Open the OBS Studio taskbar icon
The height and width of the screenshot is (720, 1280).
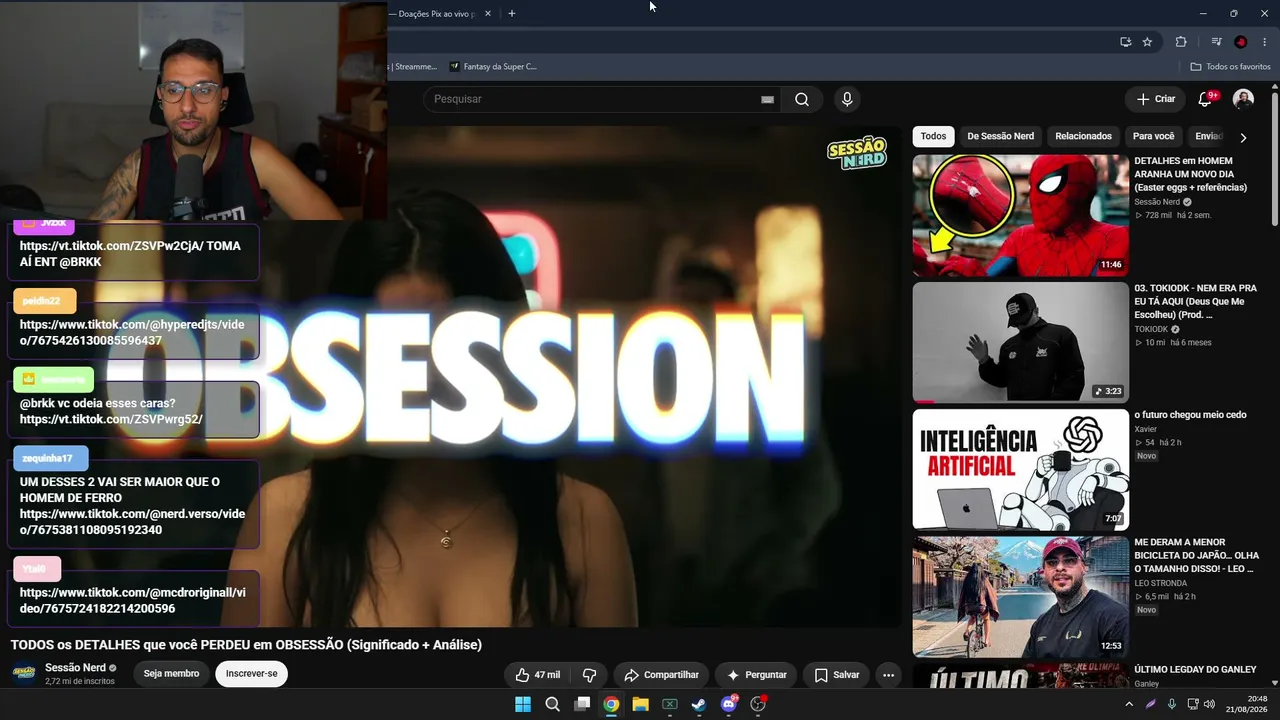pyautogui.click(x=758, y=704)
